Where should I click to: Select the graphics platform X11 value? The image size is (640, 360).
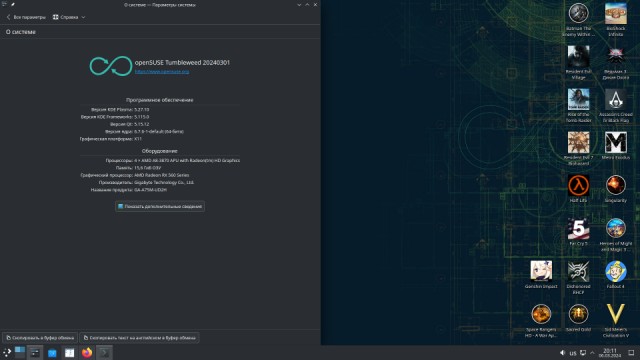pyautogui.click(x=138, y=139)
